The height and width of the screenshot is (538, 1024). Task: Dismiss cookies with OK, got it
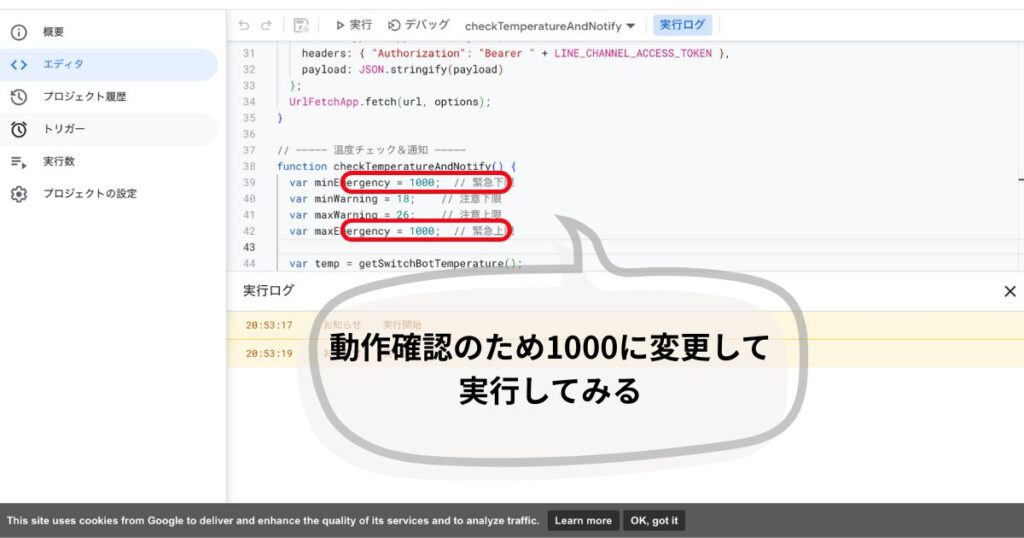click(654, 520)
